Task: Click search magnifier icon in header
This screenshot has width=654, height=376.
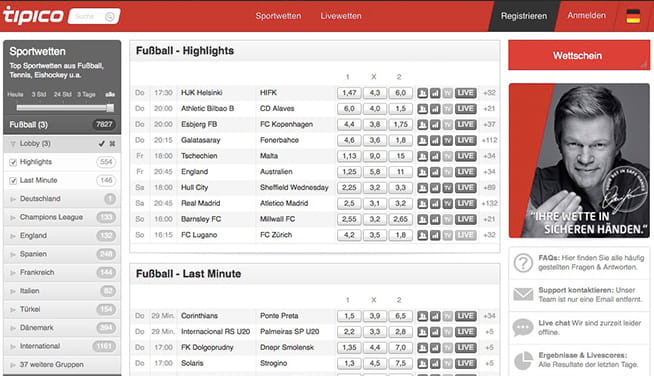Action: (110, 16)
